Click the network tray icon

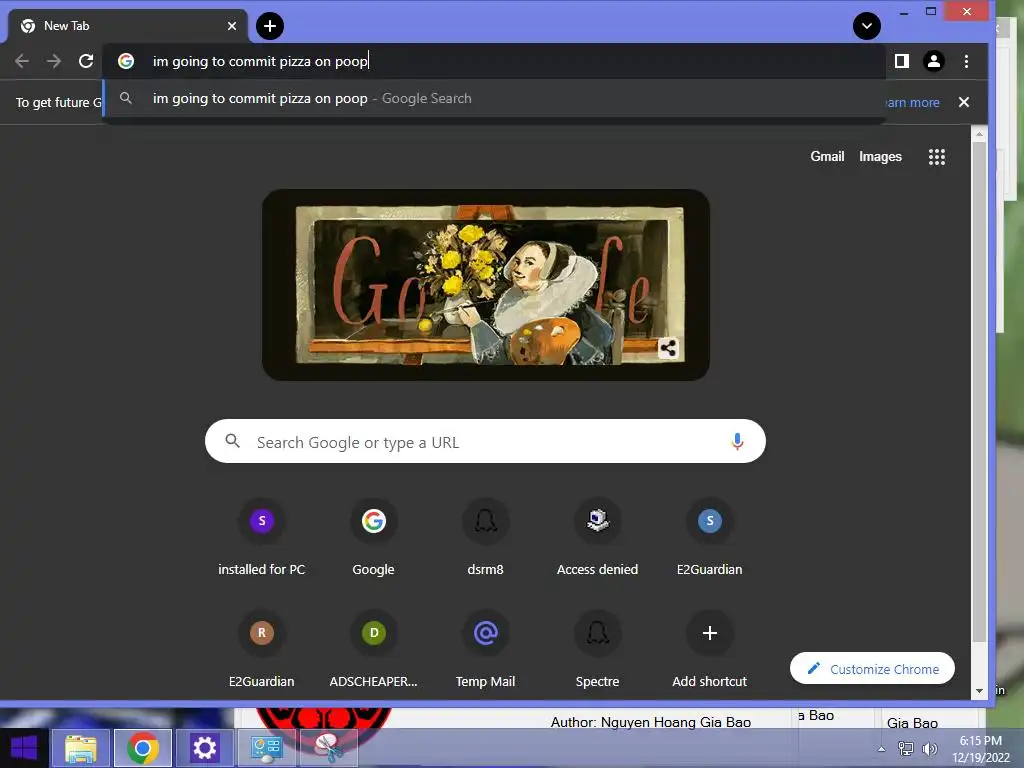[906, 749]
